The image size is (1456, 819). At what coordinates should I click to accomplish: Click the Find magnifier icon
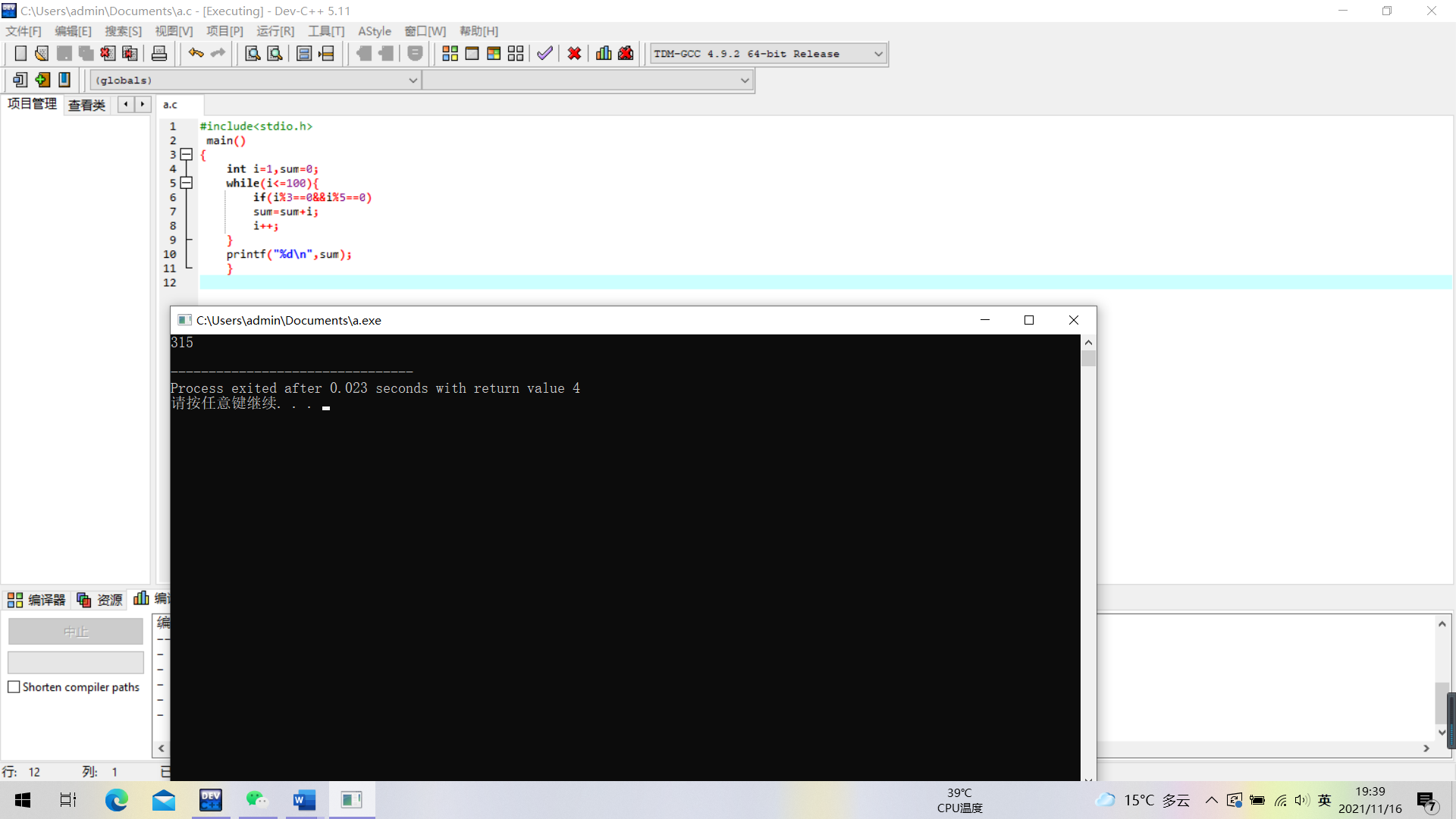pos(253,54)
